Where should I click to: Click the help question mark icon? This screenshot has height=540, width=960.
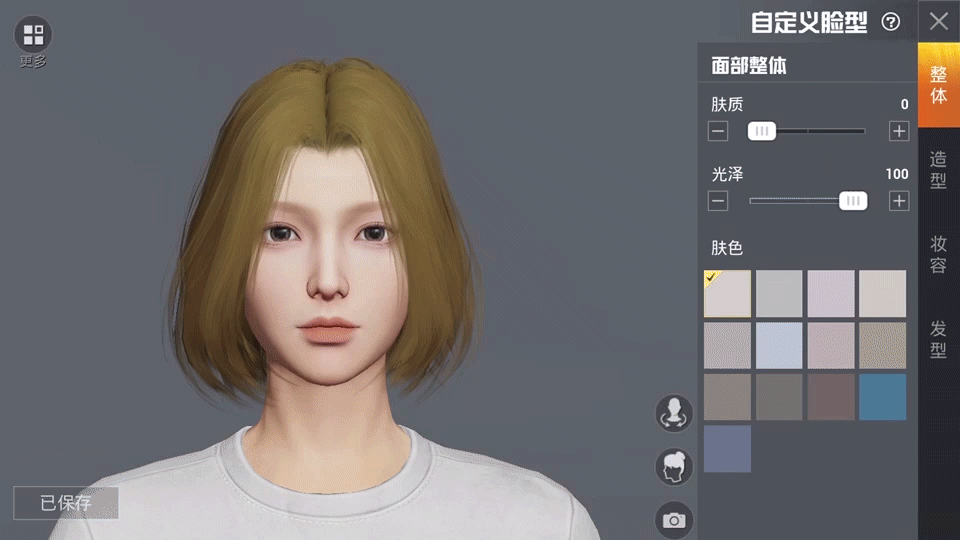pyautogui.click(x=890, y=22)
